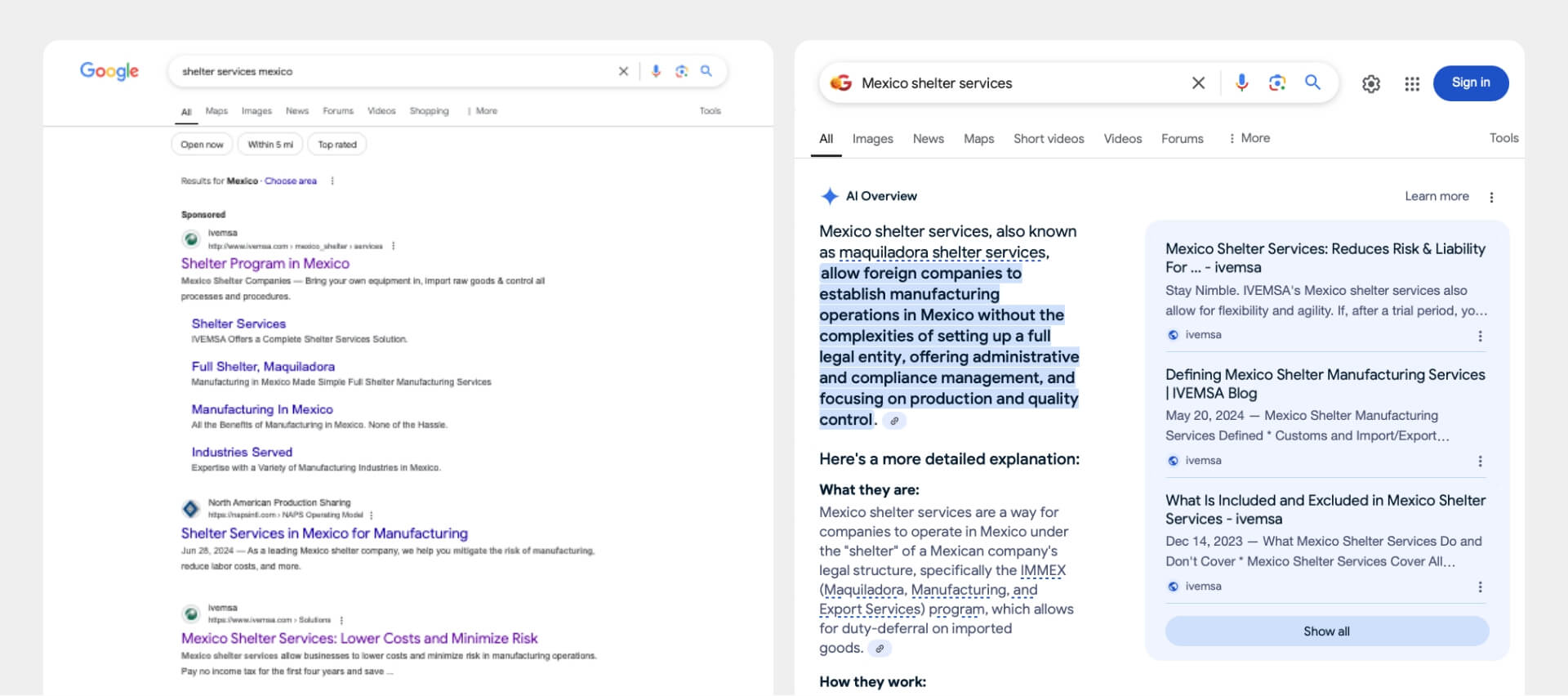Open ad options dots beside Ivemsa sponsored URL
The height and width of the screenshot is (696, 1568).
(394, 246)
